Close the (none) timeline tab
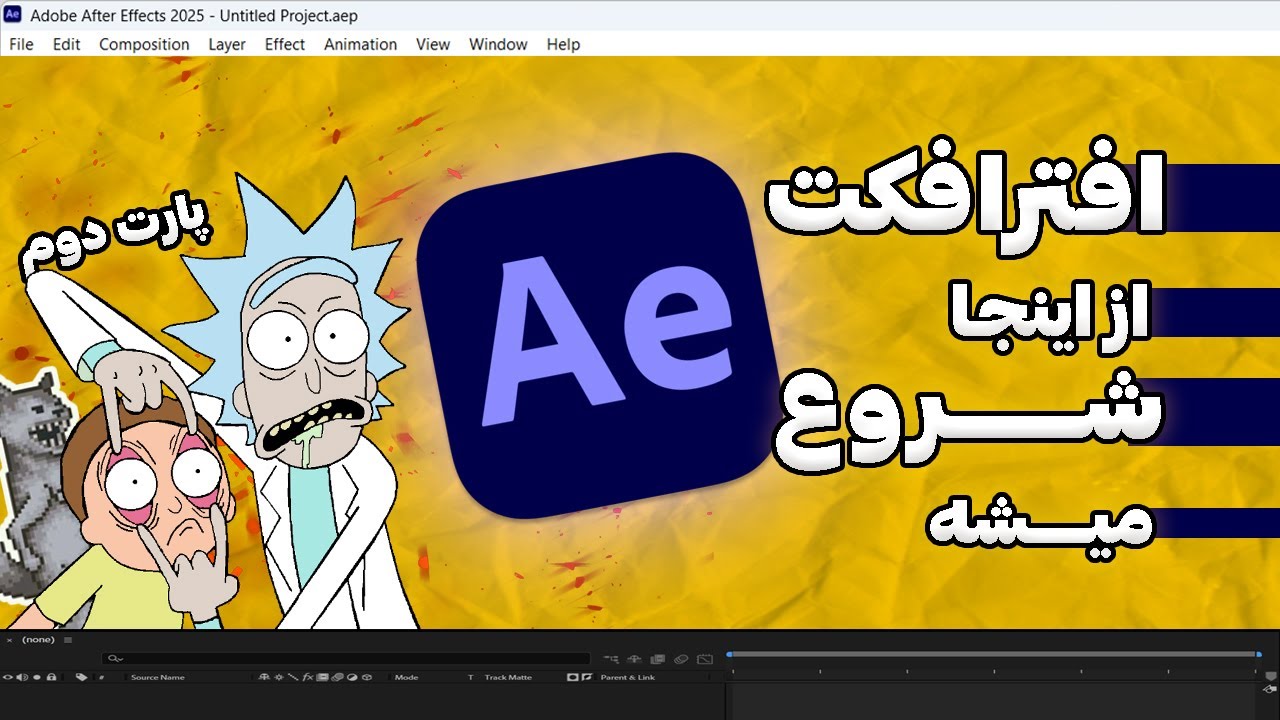Screen dimensions: 1280x720 pyautogui.click(x=10, y=640)
